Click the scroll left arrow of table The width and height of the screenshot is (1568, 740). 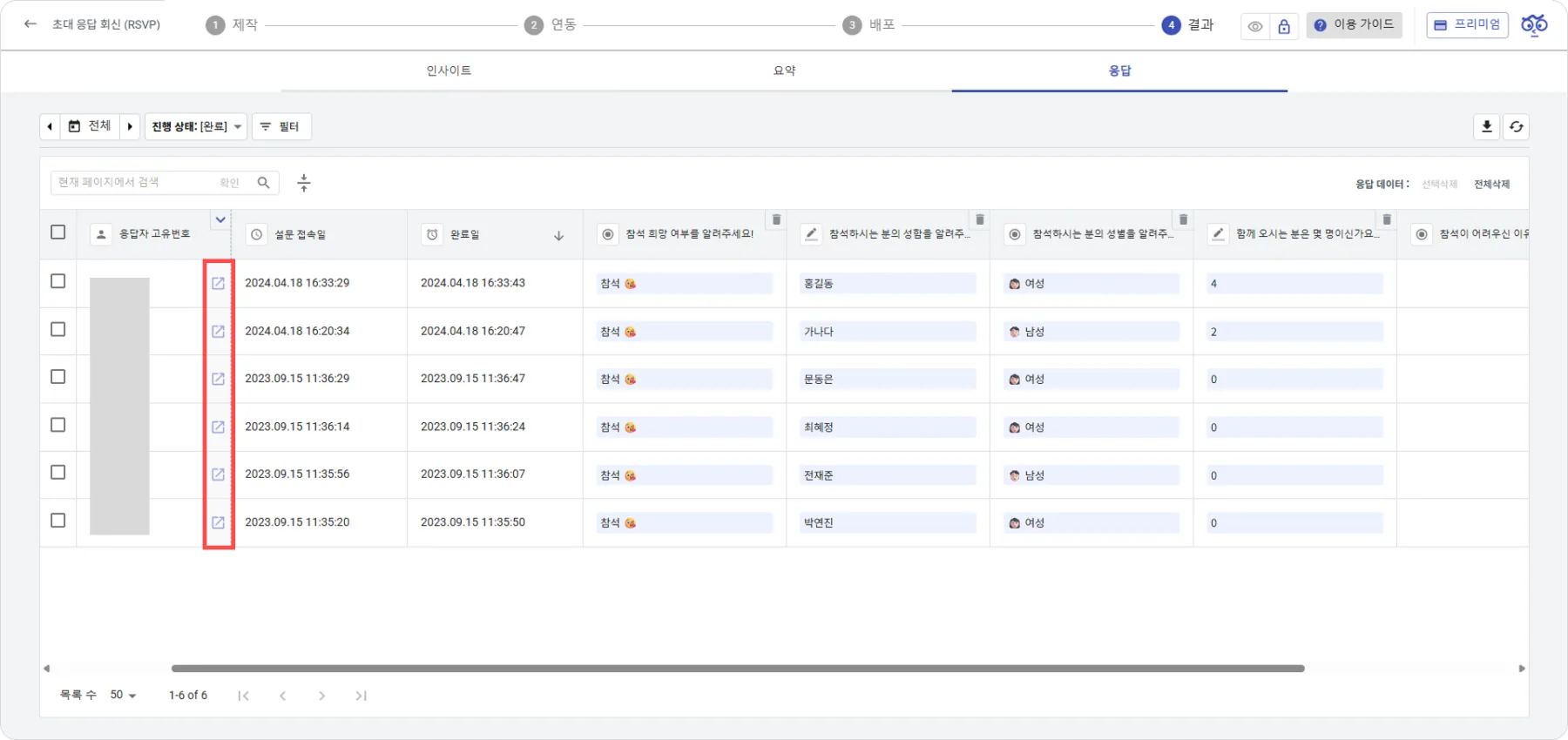coord(47,669)
